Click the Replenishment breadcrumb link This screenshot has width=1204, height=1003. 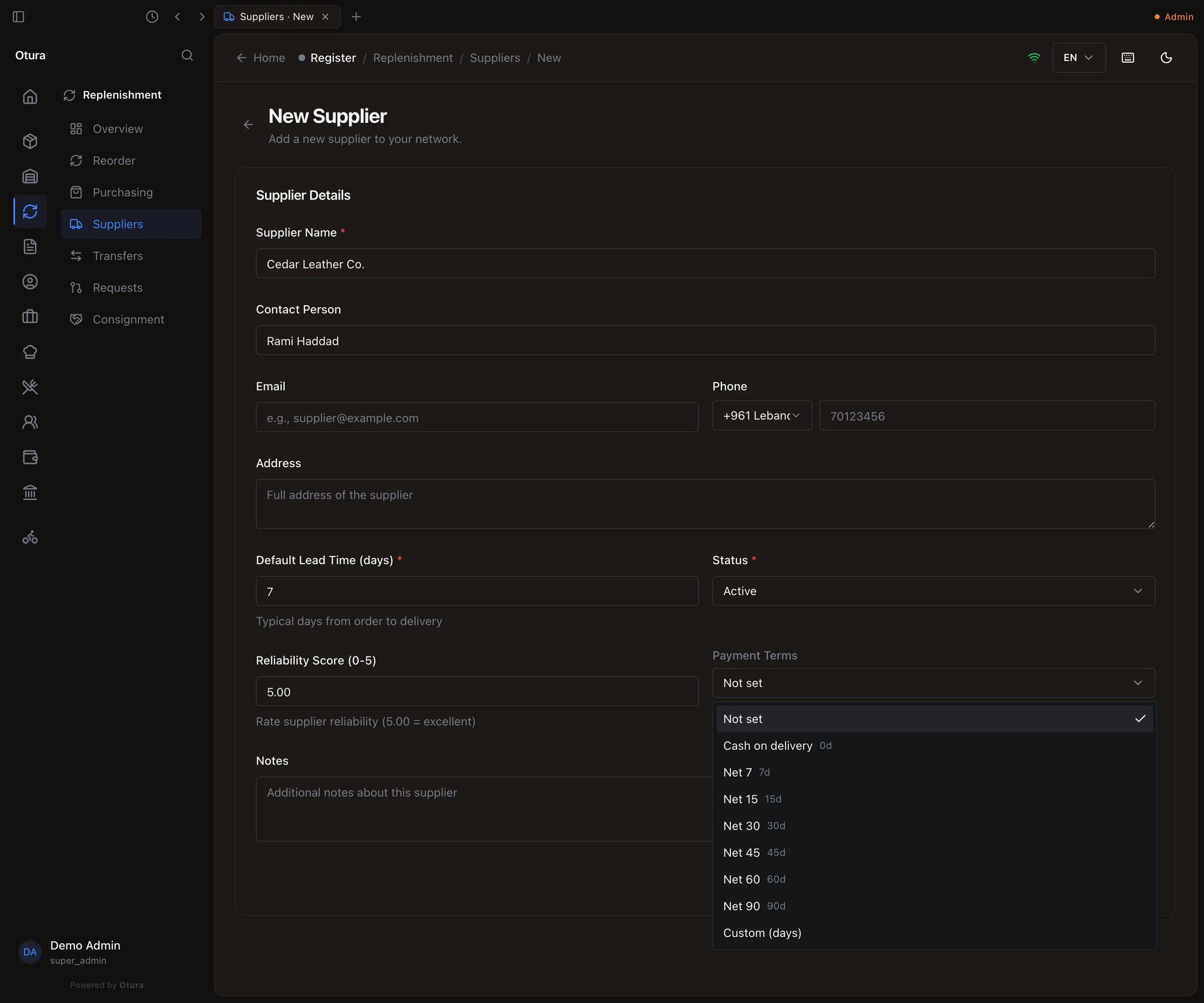pyautogui.click(x=413, y=58)
